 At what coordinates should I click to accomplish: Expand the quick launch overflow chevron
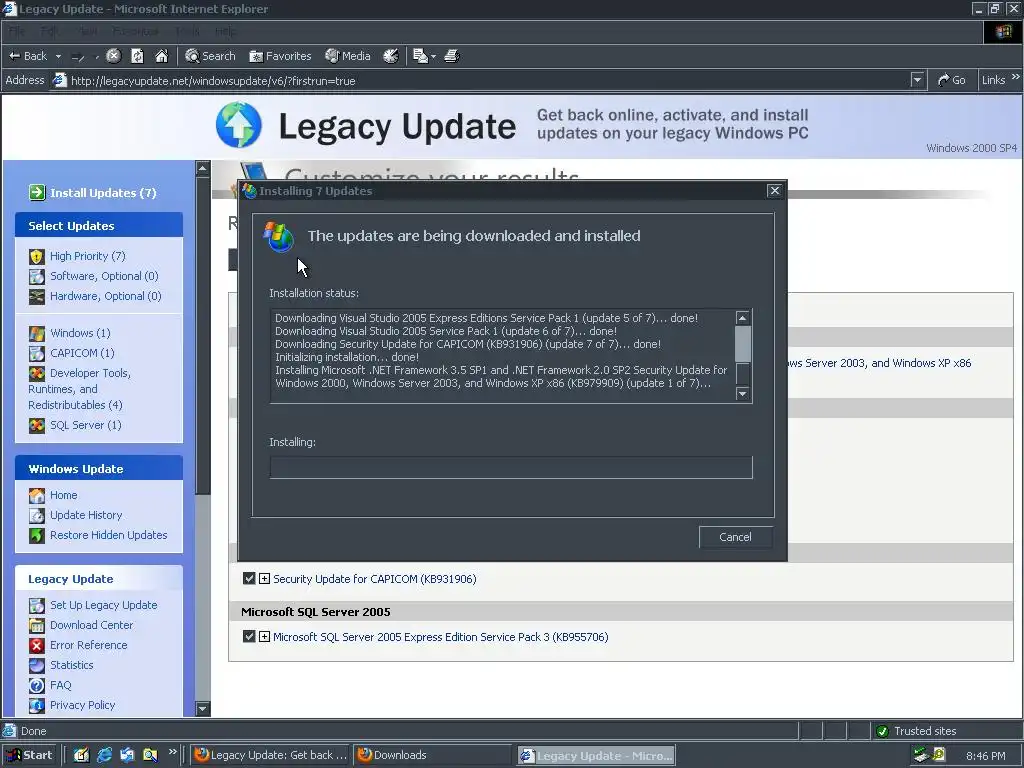(172, 752)
